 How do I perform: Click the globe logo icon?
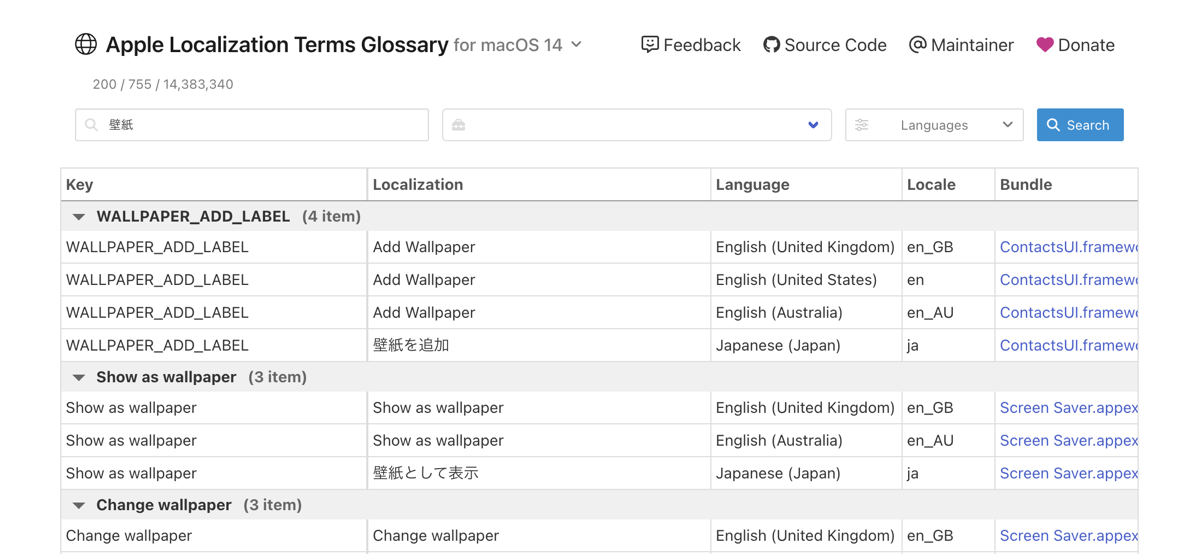[86, 44]
